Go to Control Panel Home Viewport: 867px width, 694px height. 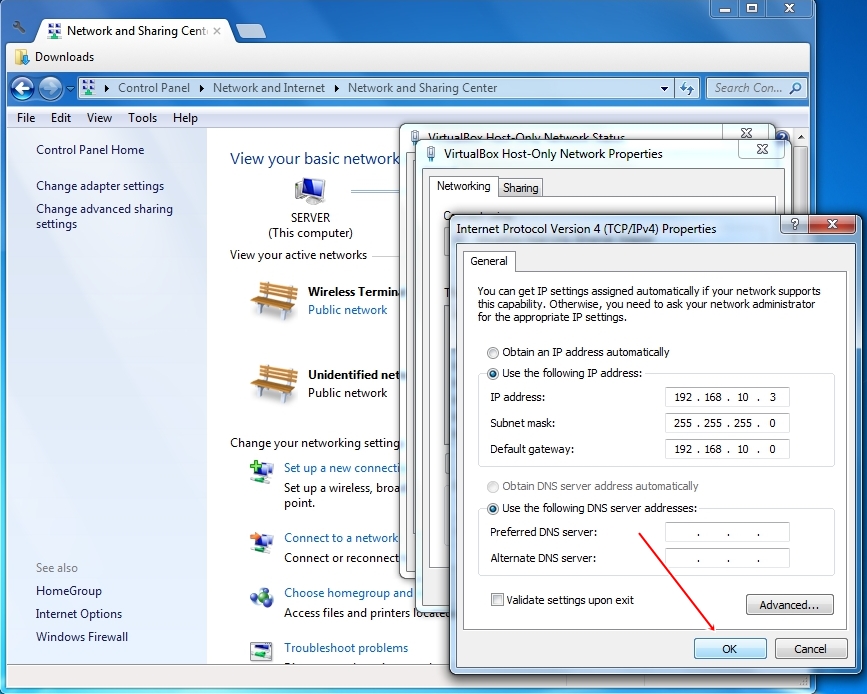90,150
